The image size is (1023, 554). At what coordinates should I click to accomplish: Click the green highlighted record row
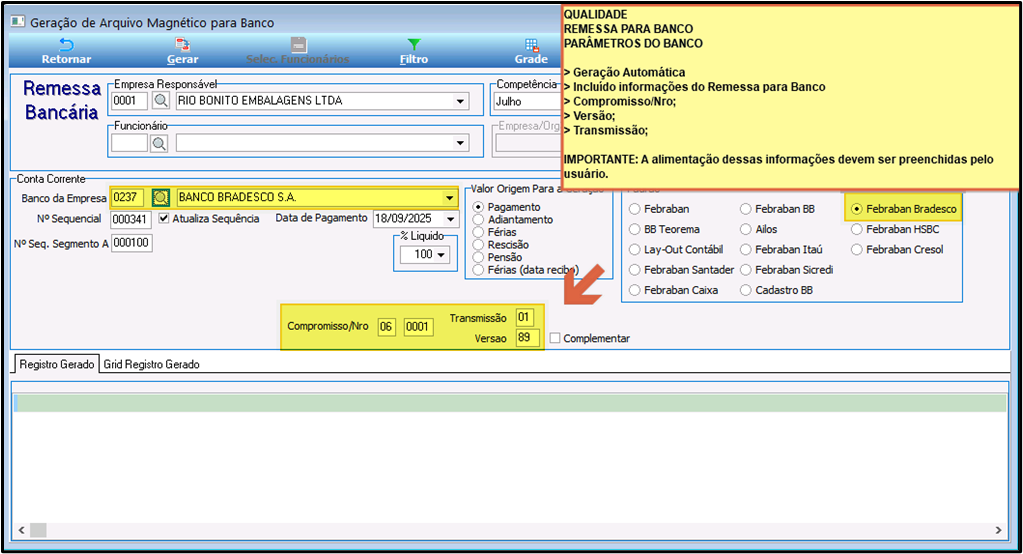pos(510,403)
